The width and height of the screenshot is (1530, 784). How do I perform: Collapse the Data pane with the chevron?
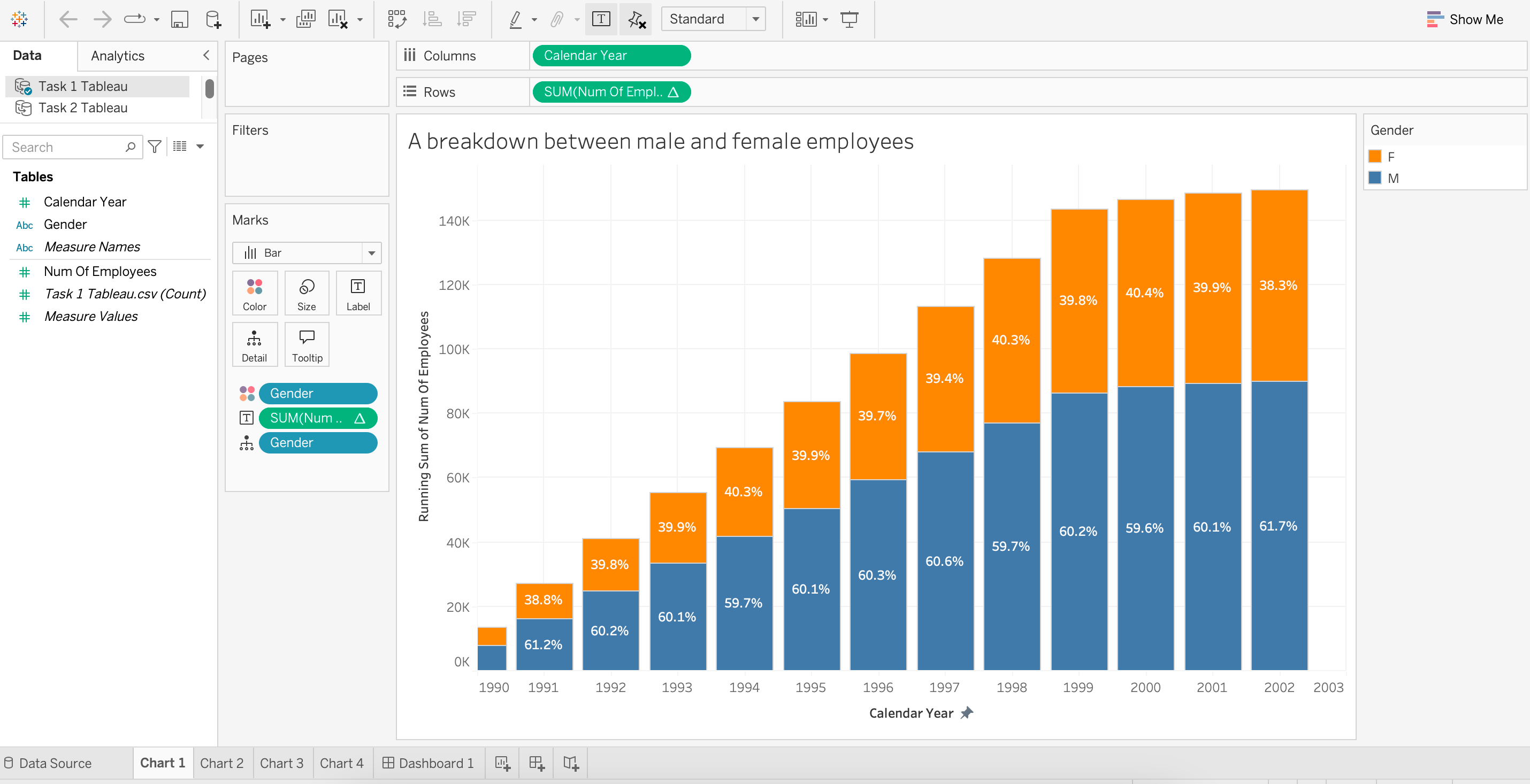(x=205, y=55)
